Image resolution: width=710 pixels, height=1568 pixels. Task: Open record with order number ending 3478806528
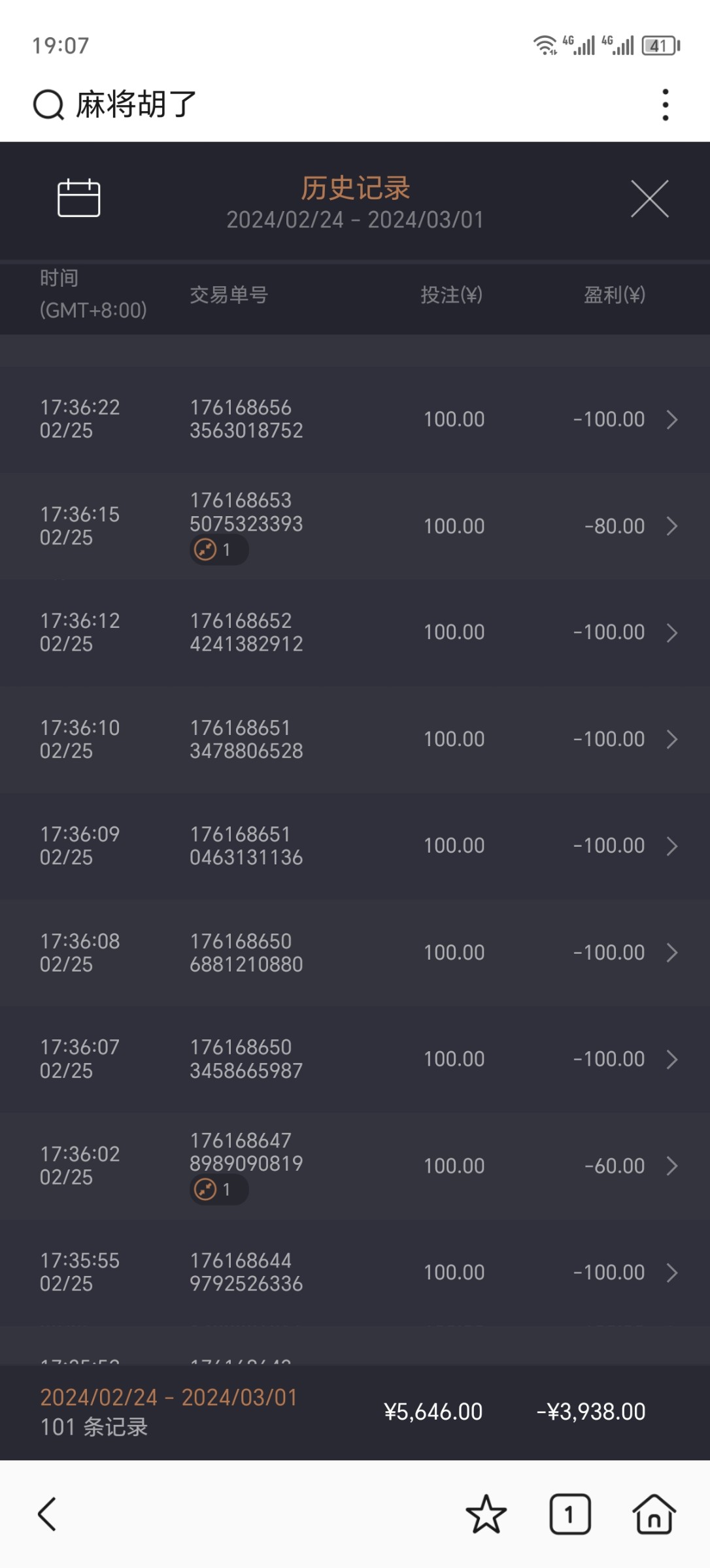(x=246, y=740)
